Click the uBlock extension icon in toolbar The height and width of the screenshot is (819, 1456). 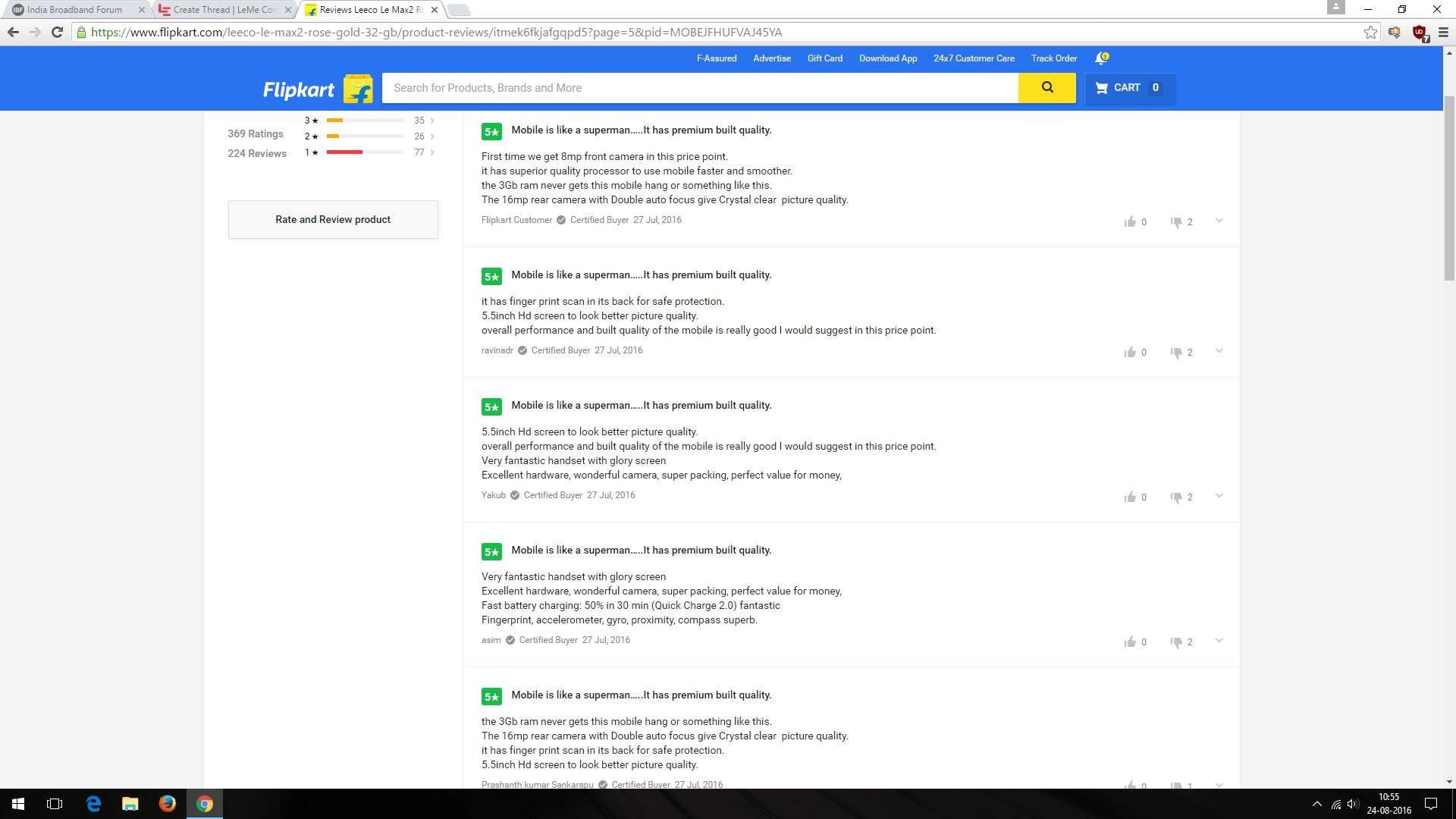pos(1420,33)
